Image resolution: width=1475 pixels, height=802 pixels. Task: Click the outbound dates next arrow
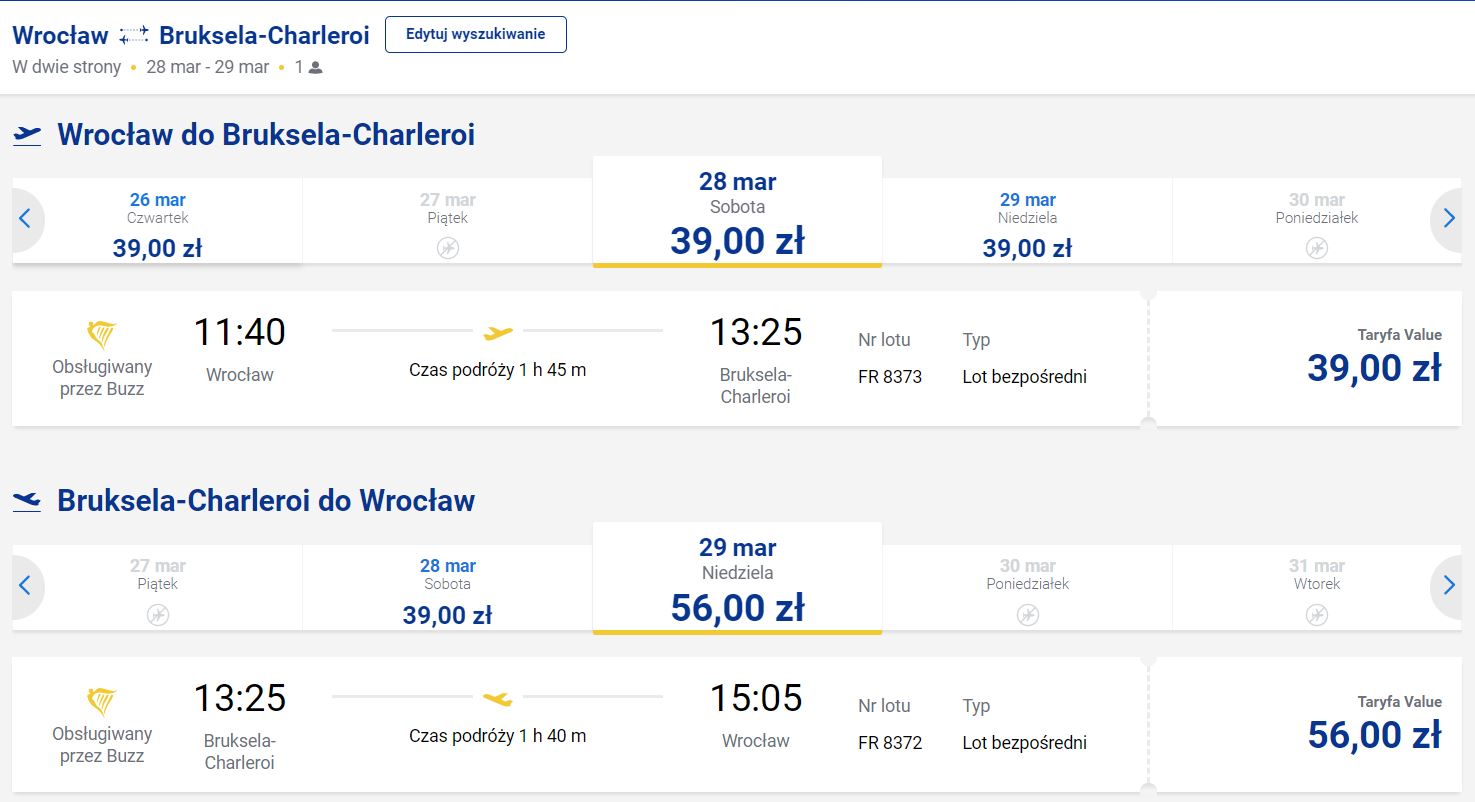pyautogui.click(x=1449, y=219)
